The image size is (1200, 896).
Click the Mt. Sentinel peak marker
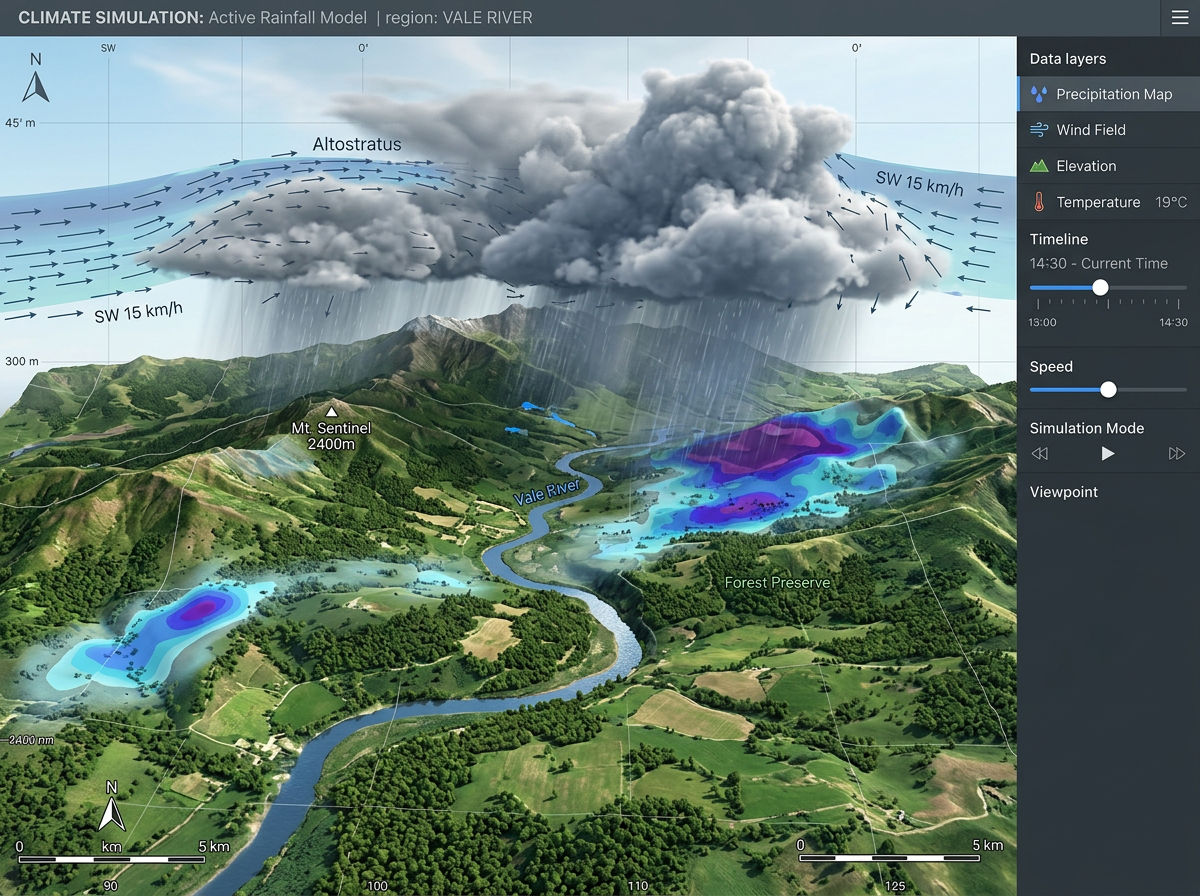tap(331, 411)
